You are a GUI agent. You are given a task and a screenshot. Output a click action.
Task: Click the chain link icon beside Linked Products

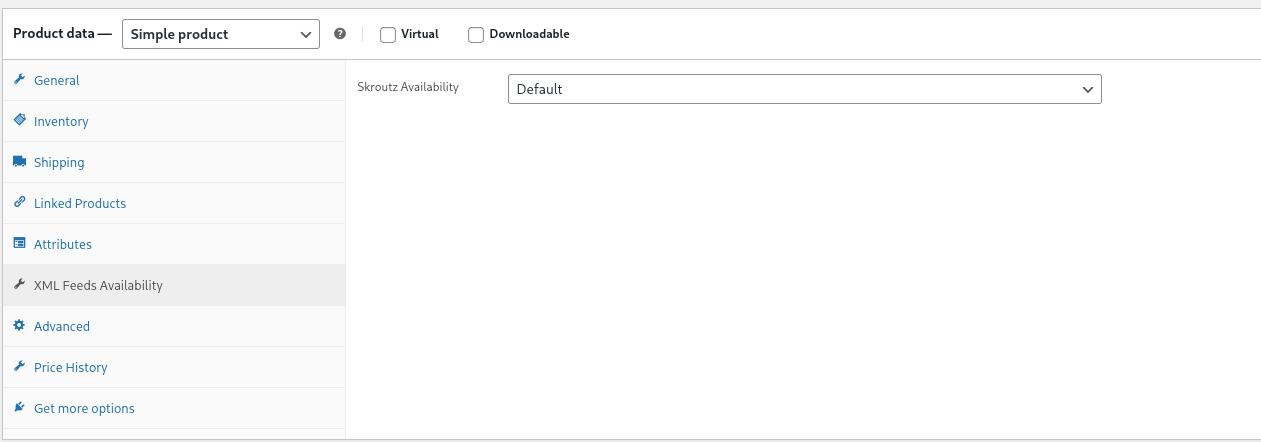tap(19, 202)
